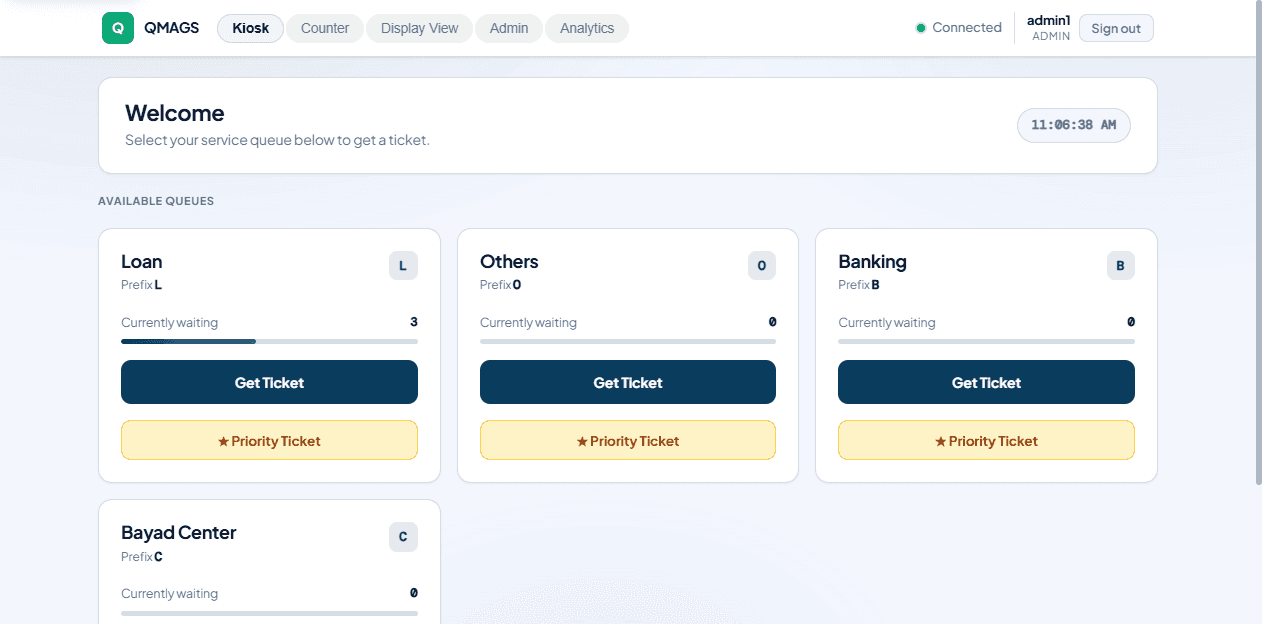The image size is (1262, 624).
Task: Click the Banking card title
Action: (872, 261)
